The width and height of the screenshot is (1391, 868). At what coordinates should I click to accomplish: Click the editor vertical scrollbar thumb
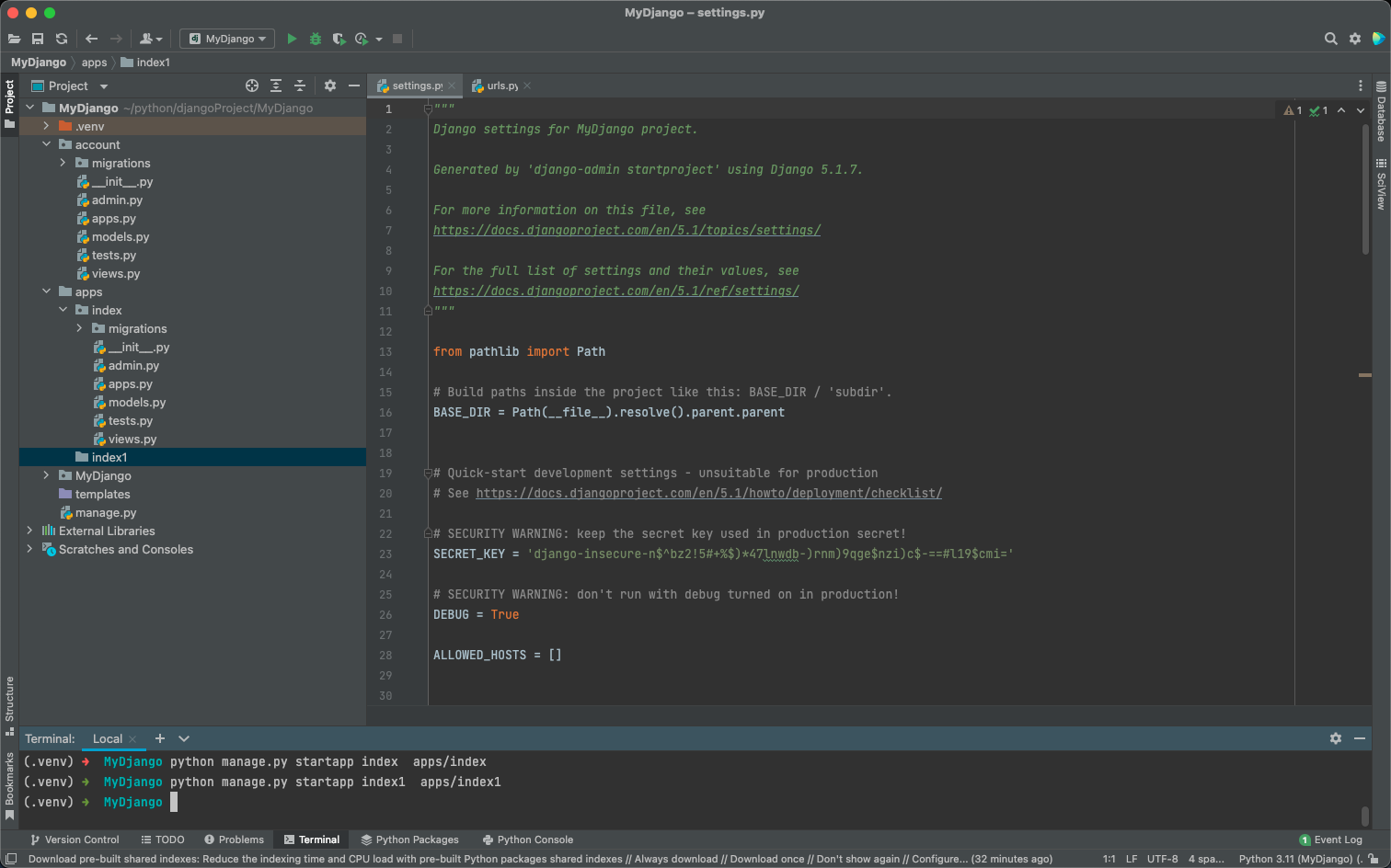1365,188
